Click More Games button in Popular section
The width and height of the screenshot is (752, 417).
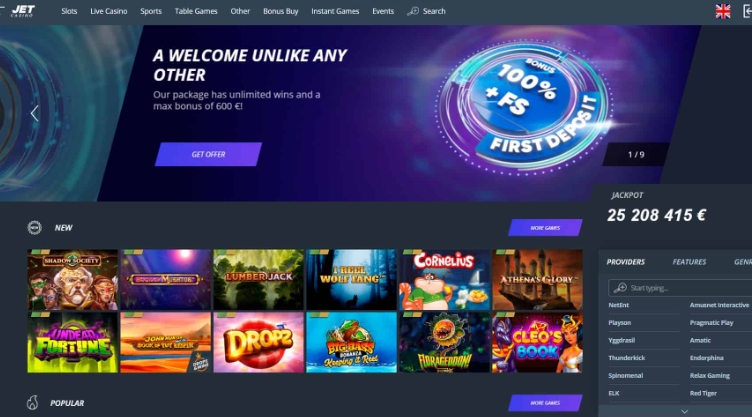[x=545, y=403]
